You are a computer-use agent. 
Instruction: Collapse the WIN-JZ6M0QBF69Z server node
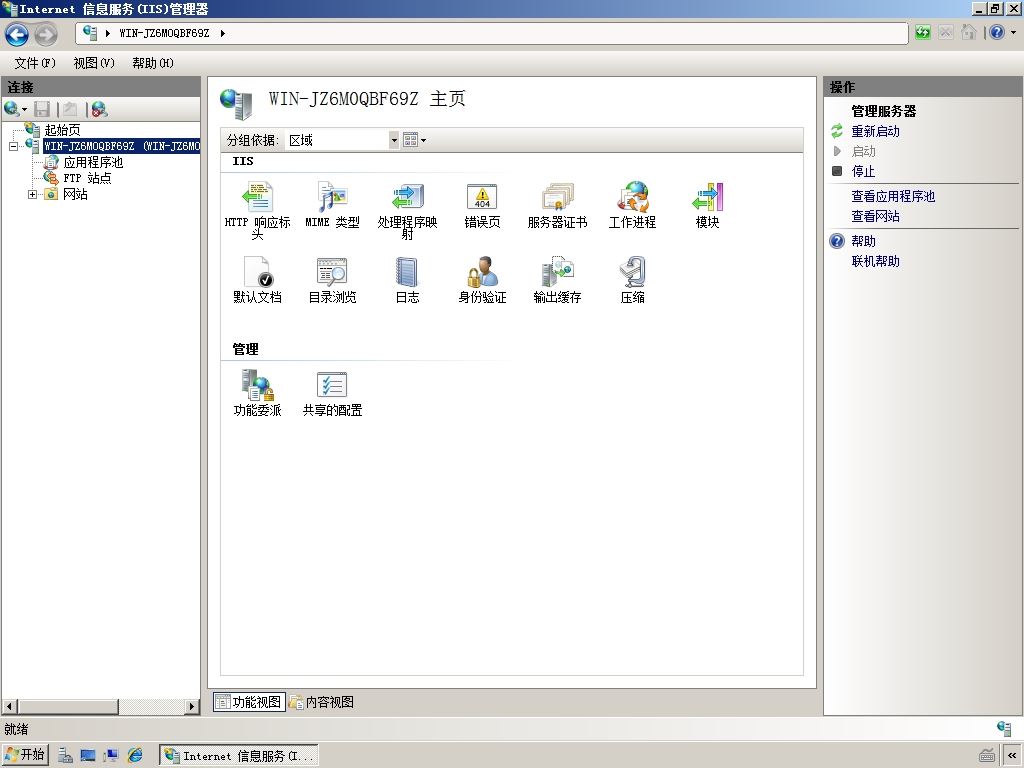coord(13,146)
